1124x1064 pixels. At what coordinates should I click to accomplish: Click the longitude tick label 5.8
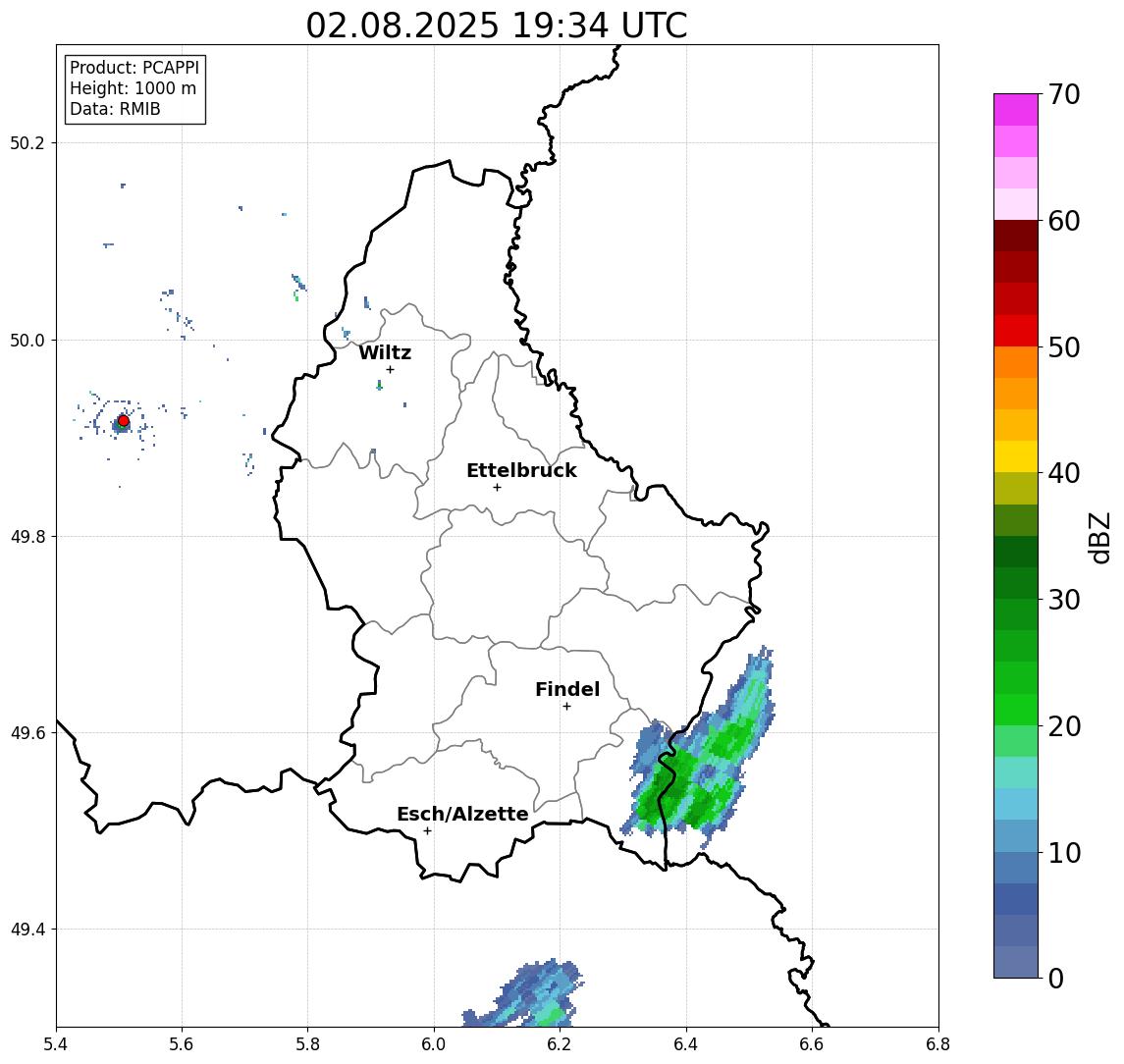click(x=308, y=1044)
